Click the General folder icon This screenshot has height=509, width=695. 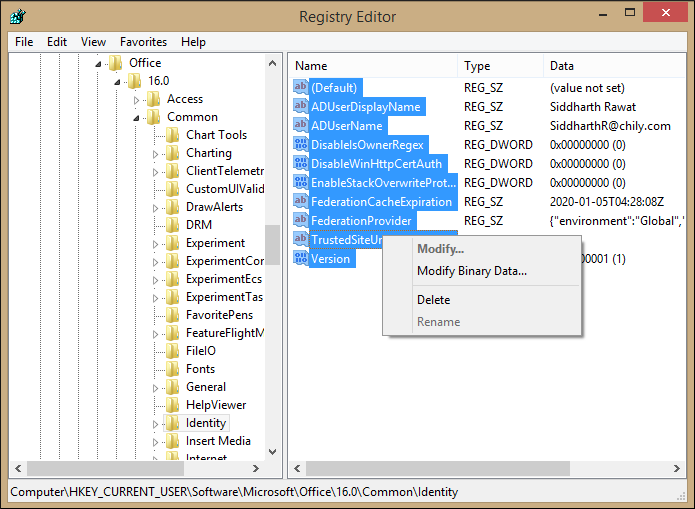172,387
